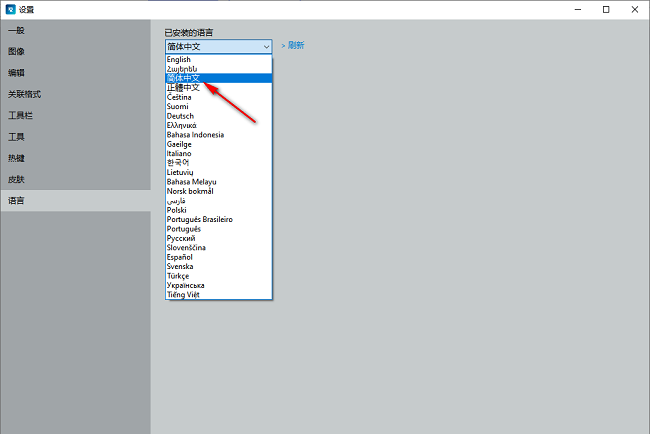Select the 语言 settings section
The image size is (650, 434).
coord(75,201)
